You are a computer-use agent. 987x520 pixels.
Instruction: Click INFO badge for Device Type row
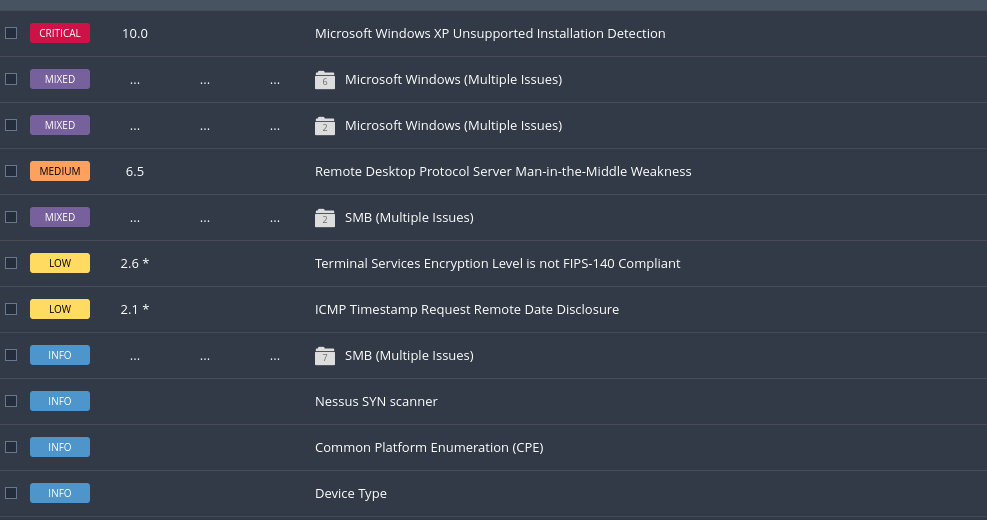pyautogui.click(x=60, y=494)
